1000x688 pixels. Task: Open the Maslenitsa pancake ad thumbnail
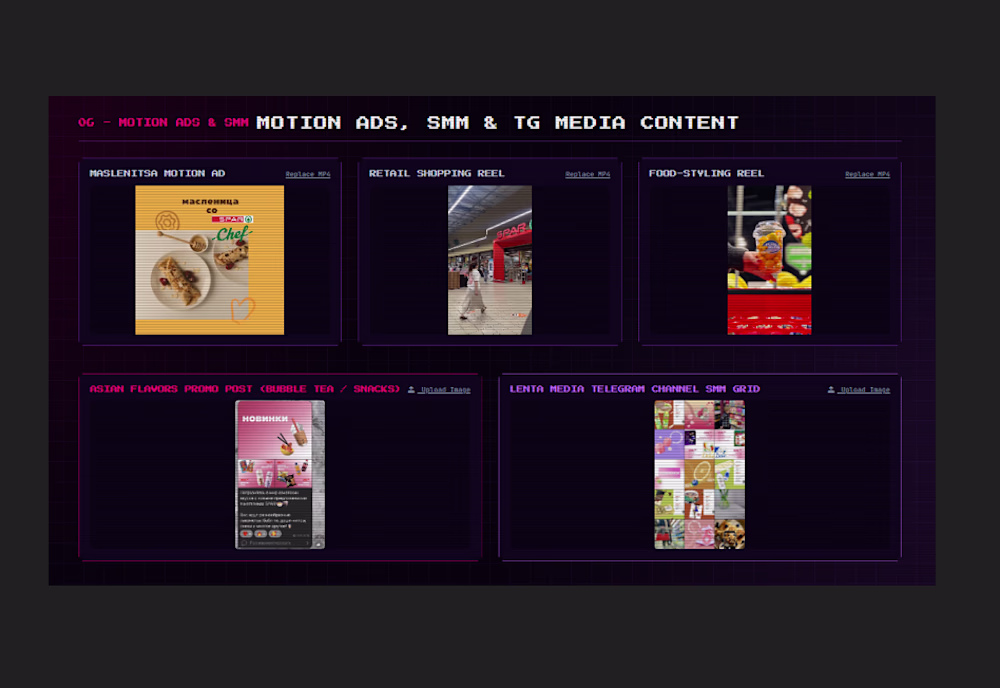click(210, 260)
